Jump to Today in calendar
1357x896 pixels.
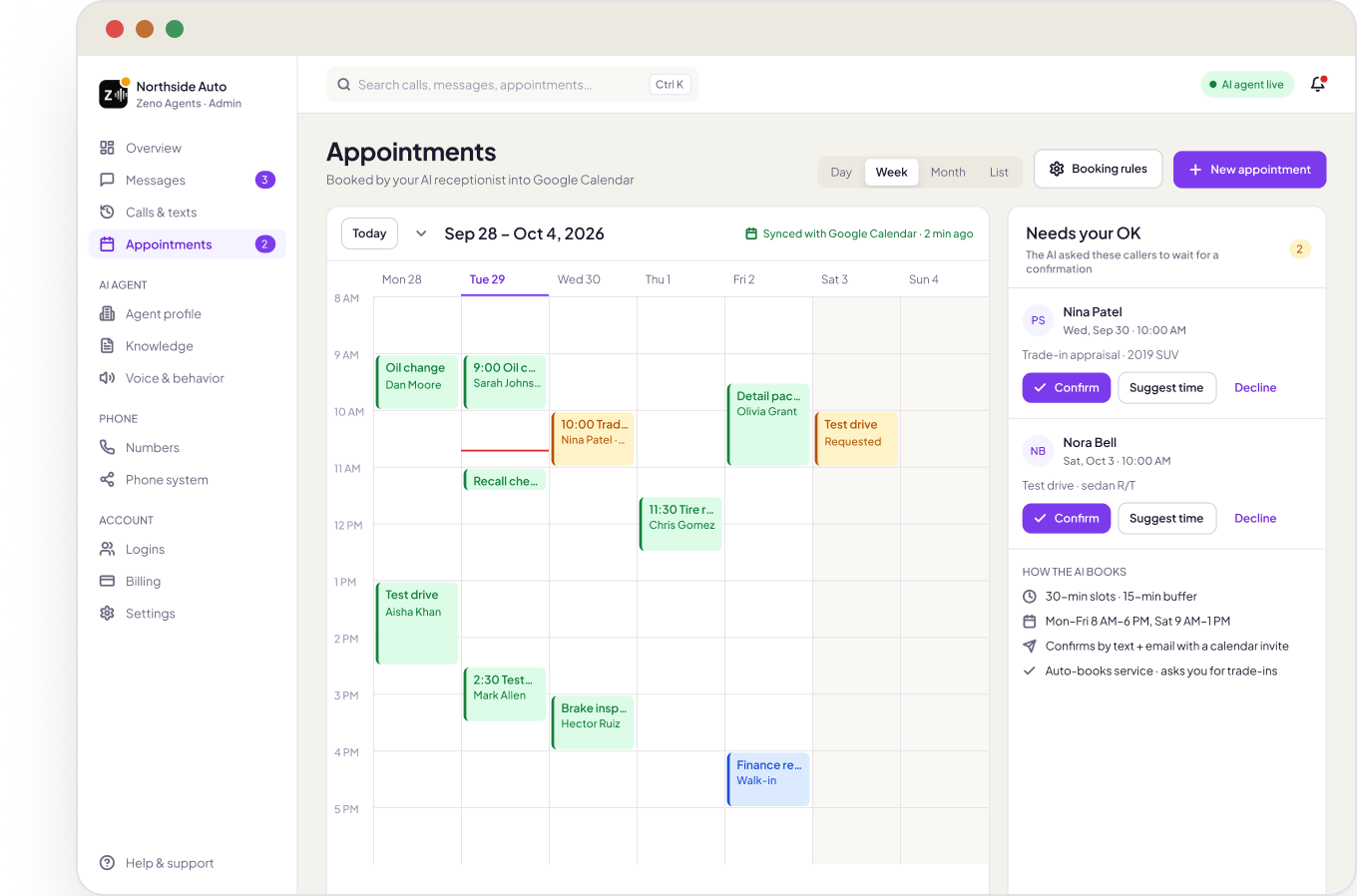click(x=369, y=233)
